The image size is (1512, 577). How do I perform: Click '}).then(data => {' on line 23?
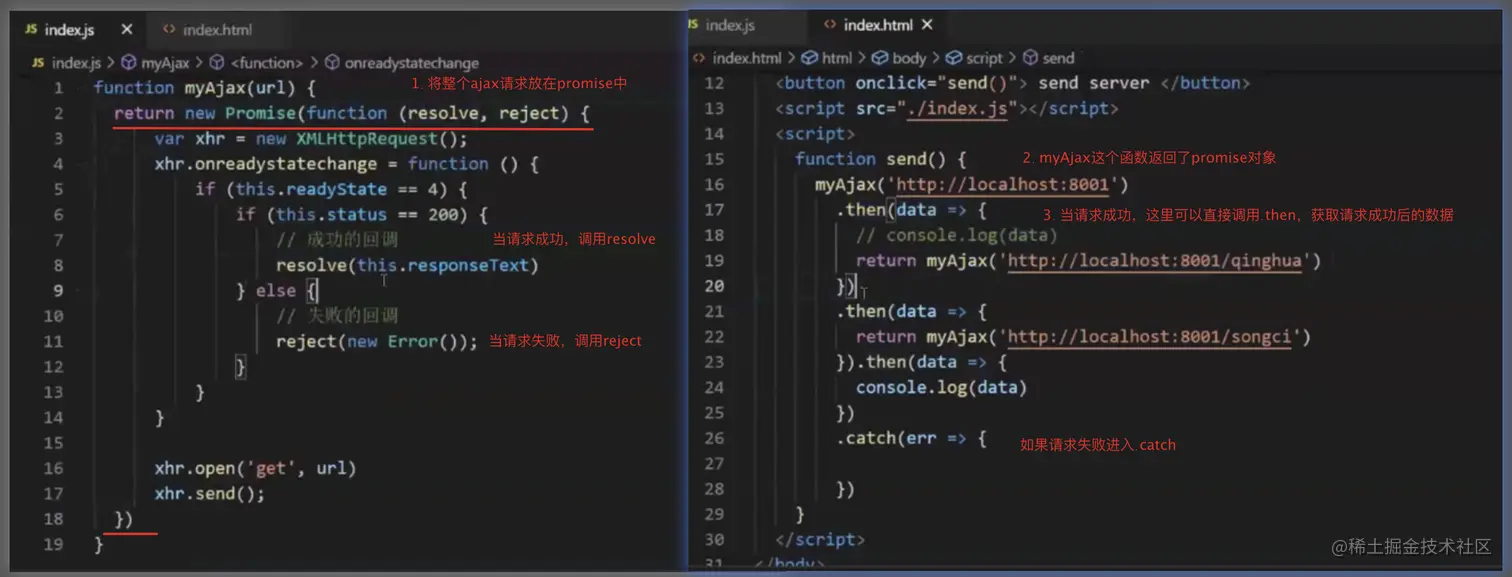[921, 362]
